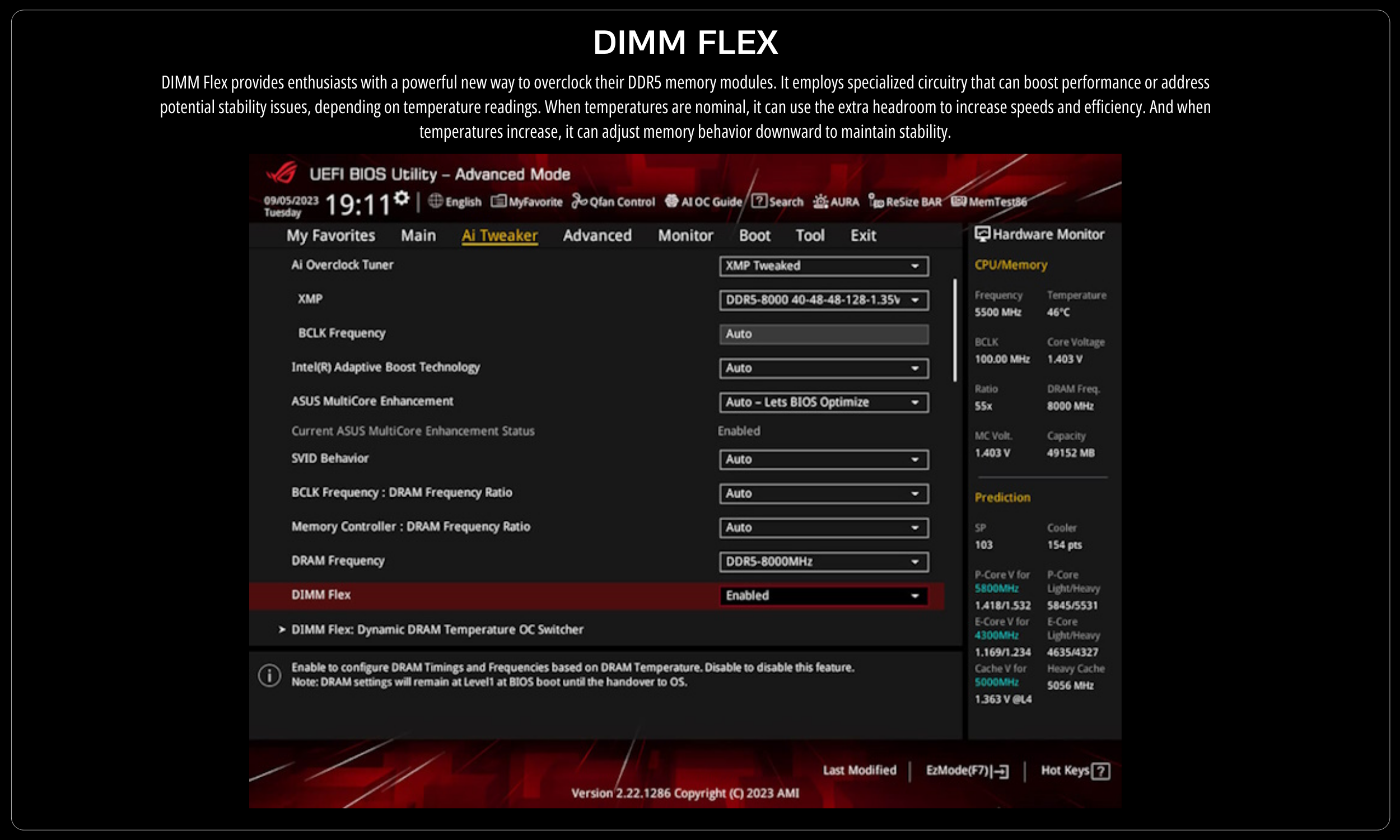
Task: Switch to the Monitor tab
Action: click(685, 235)
